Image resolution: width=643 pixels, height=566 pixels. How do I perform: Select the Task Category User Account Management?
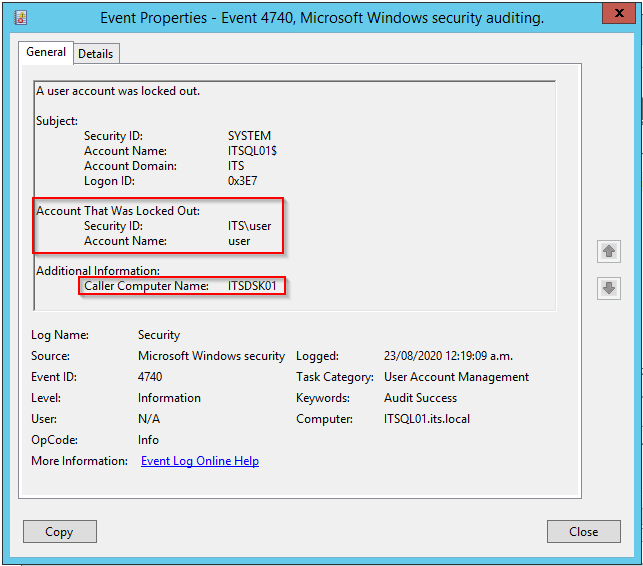click(456, 377)
